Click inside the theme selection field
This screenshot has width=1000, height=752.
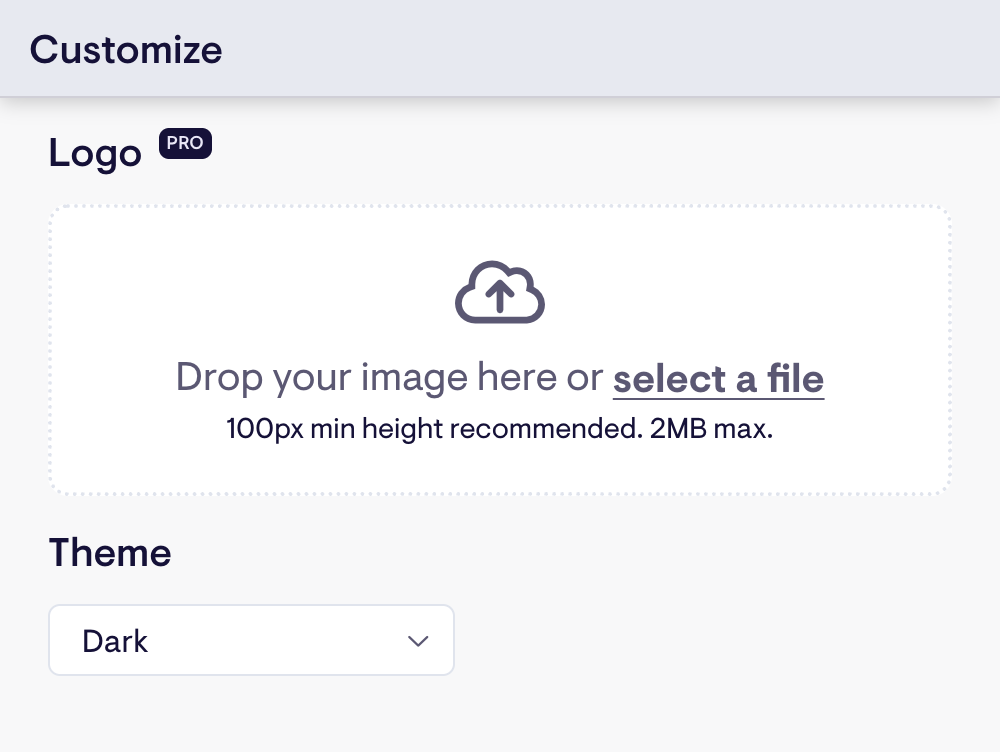point(200,640)
